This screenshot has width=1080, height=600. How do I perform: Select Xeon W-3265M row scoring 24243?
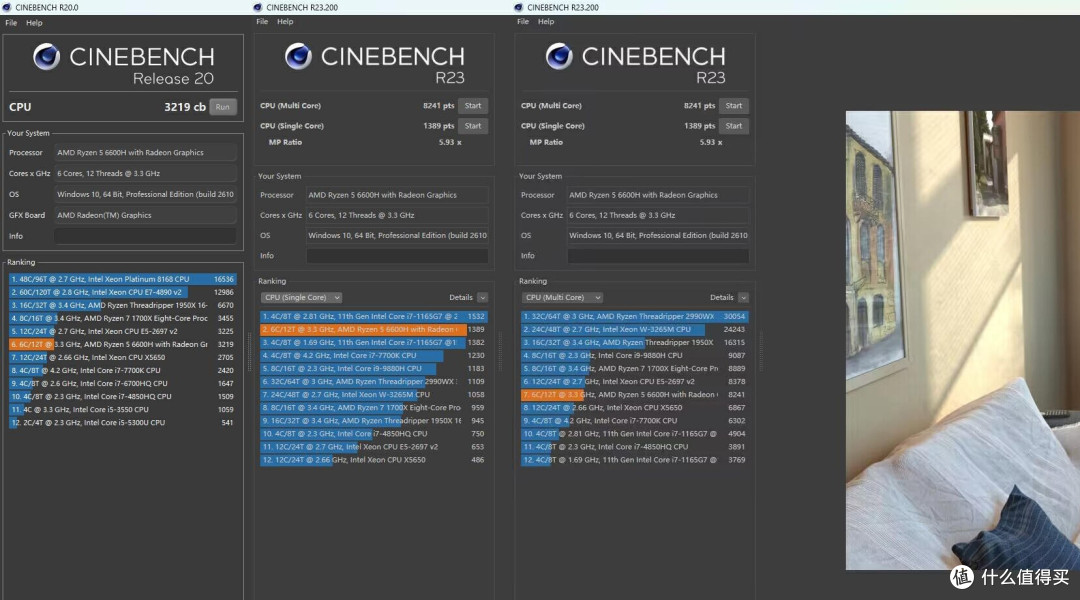click(635, 329)
